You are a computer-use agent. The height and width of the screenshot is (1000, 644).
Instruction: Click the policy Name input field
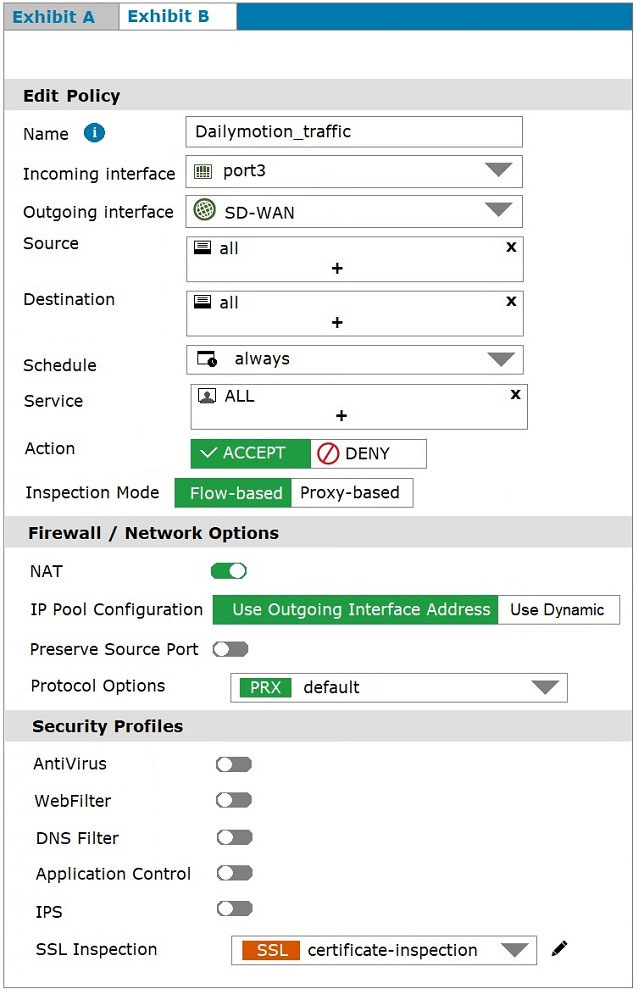[354, 132]
